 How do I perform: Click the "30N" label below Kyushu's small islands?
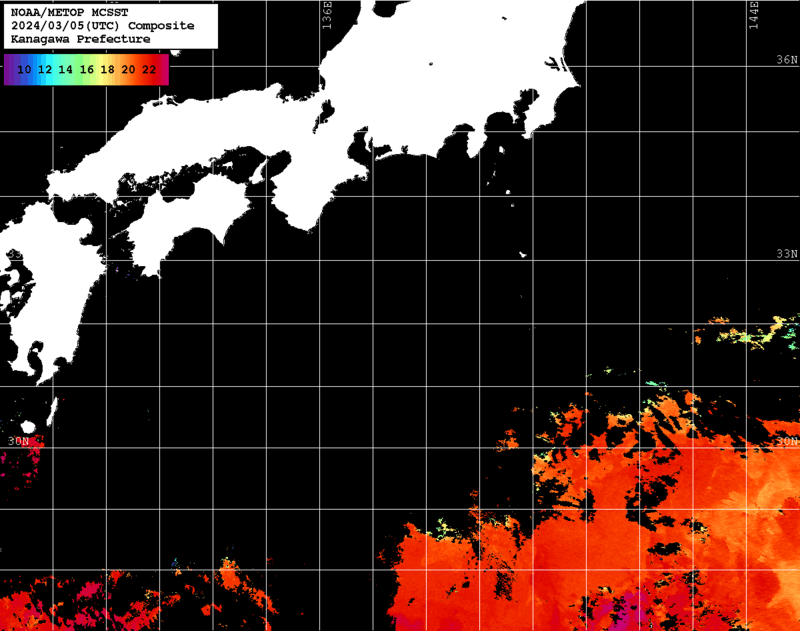click(x=18, y=441)
